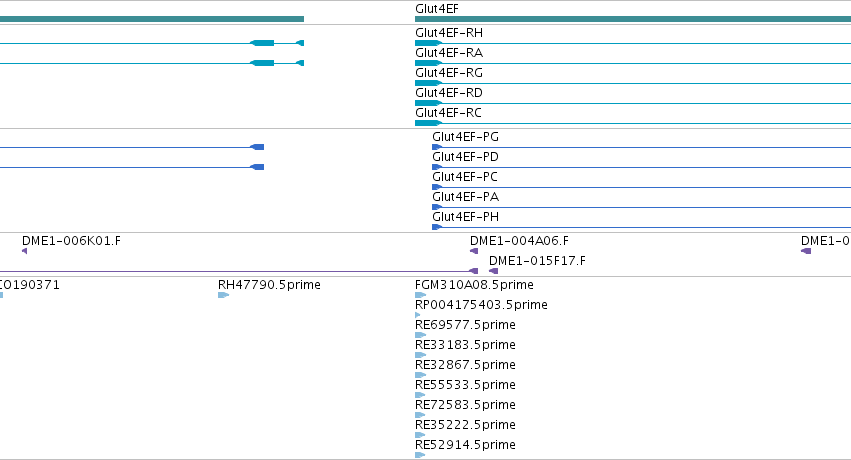Screen dimensions: 851x460
Task: Click the RE72583.5prime EST label
Action: click(x=465, y=405)
